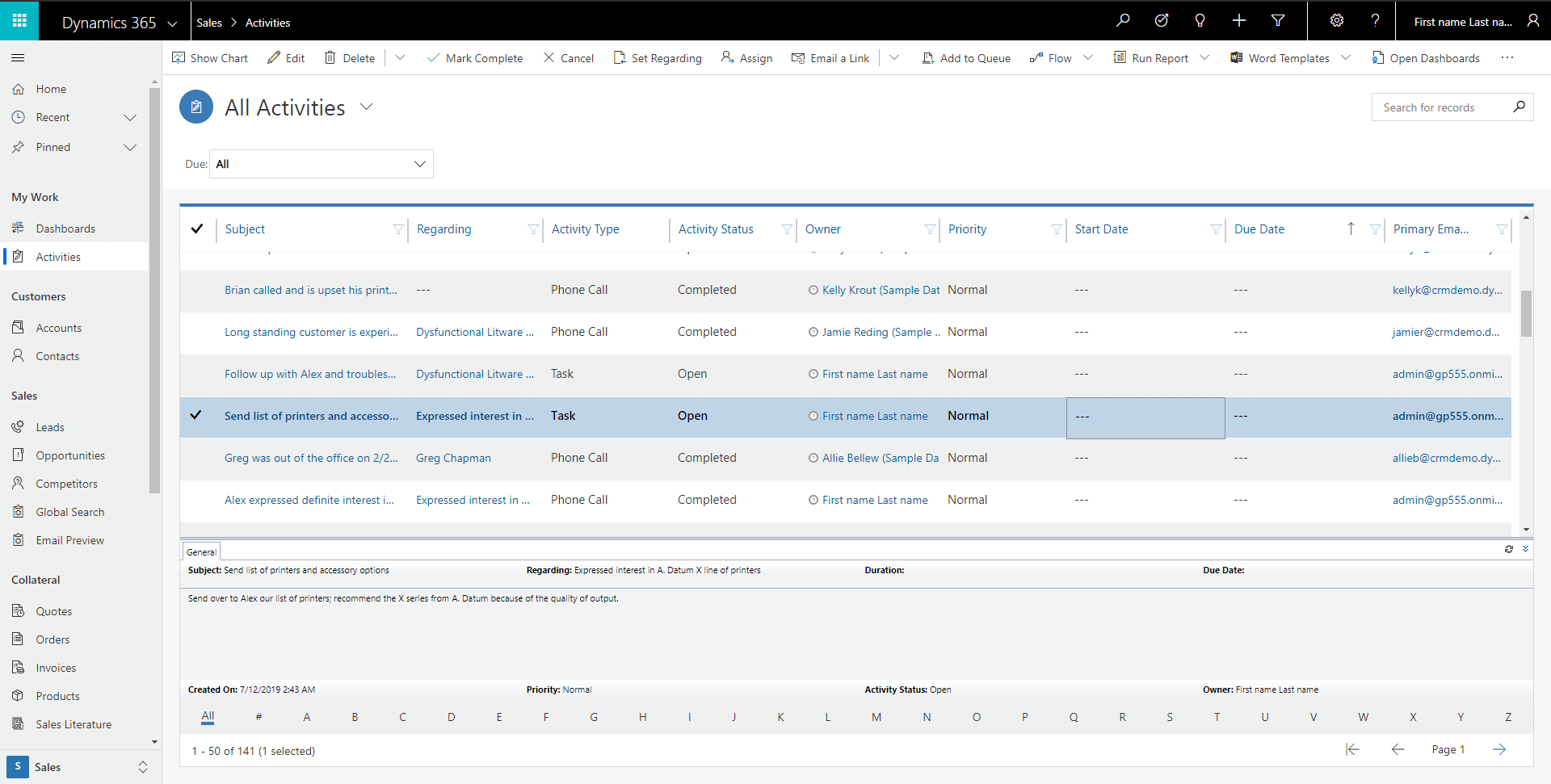Click the Mark Complete button
Screen dimensions: 1551x784
click(475, 57)
